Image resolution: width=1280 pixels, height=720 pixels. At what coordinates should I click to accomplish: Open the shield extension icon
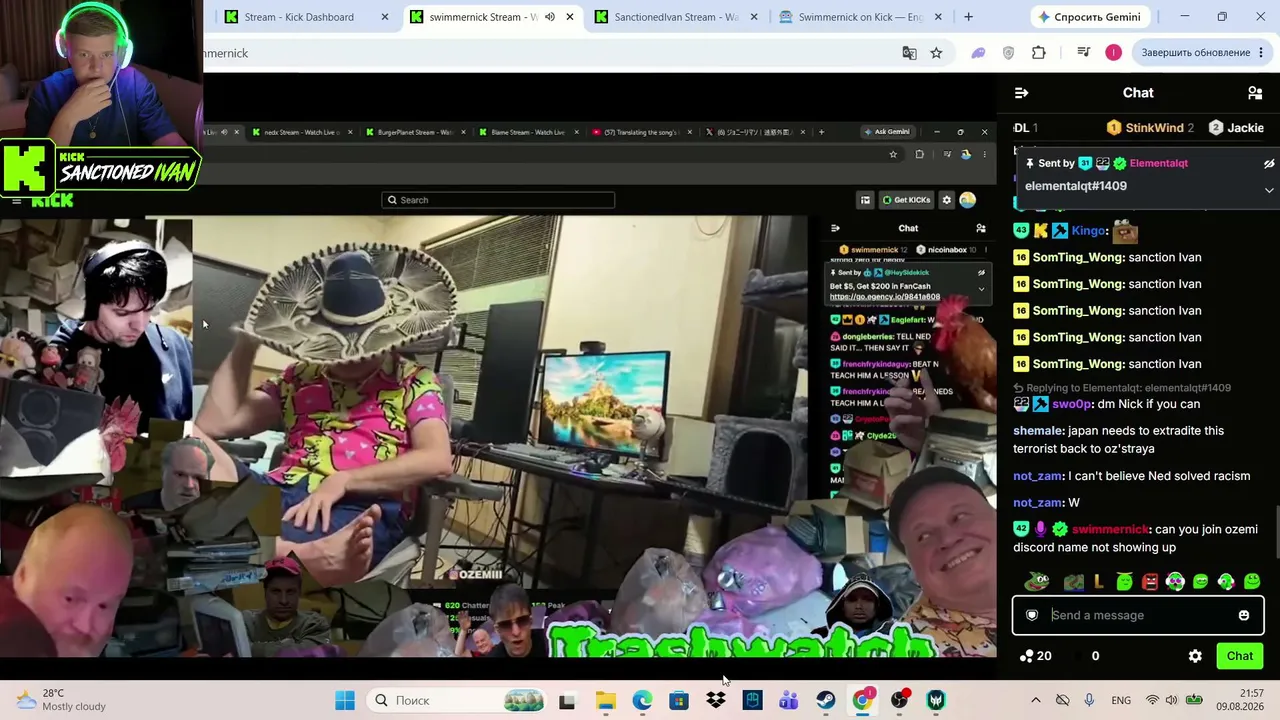[1008, 53]
